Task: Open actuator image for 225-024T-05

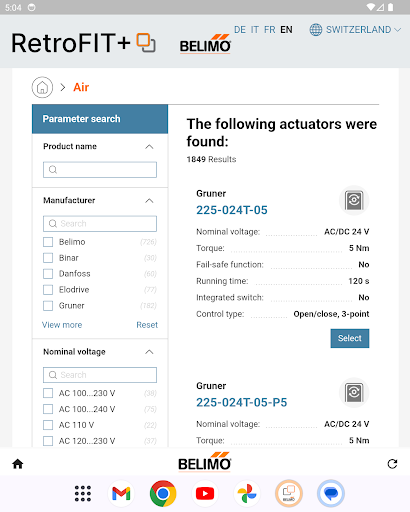Action: 354,200
